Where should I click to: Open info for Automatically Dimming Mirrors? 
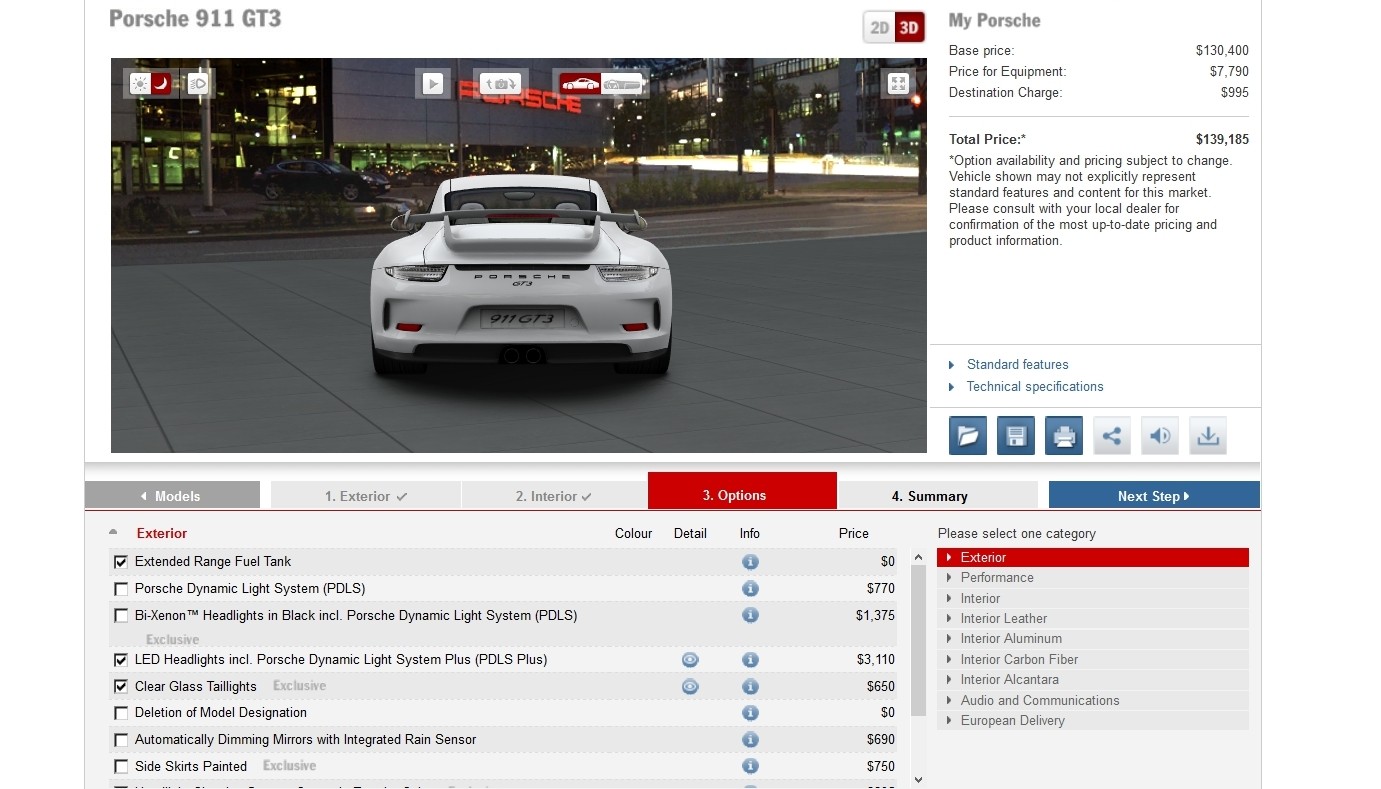pyautogui.click(x=750, y=740)
